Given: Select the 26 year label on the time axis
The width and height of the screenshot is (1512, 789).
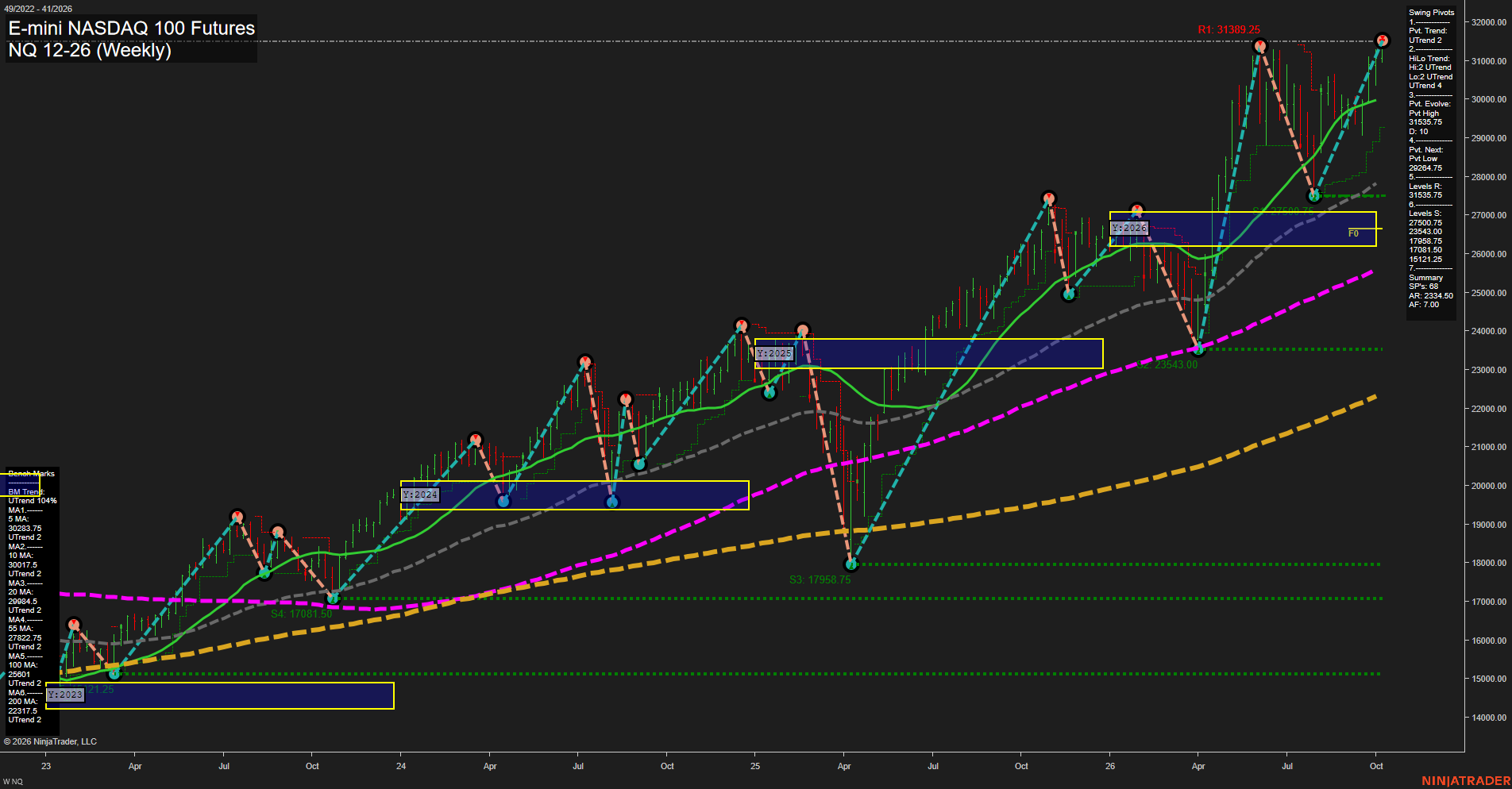Looking at the screenshot, I should [1110, 766].
